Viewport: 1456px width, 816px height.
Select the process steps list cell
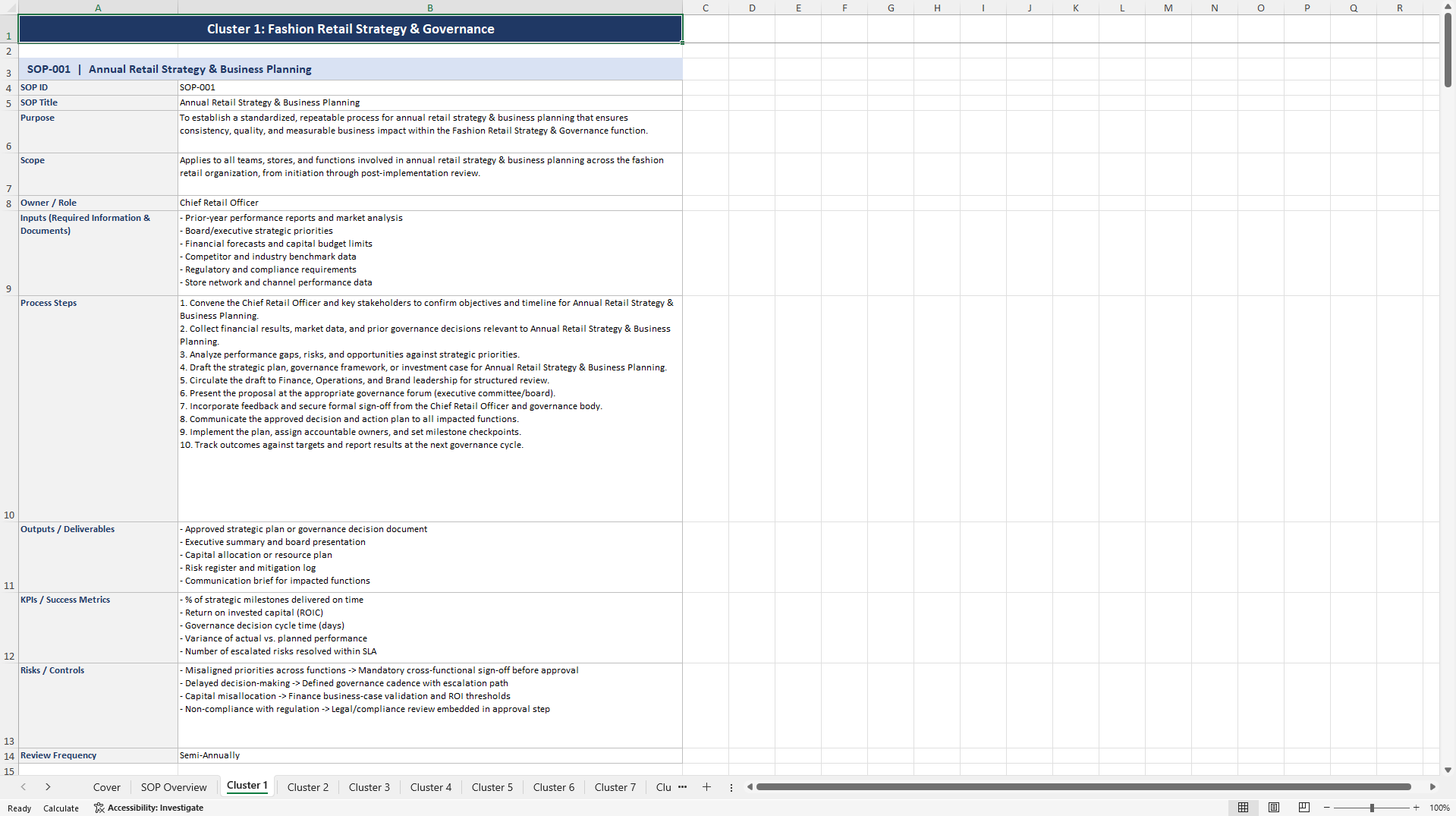[430, 408]
